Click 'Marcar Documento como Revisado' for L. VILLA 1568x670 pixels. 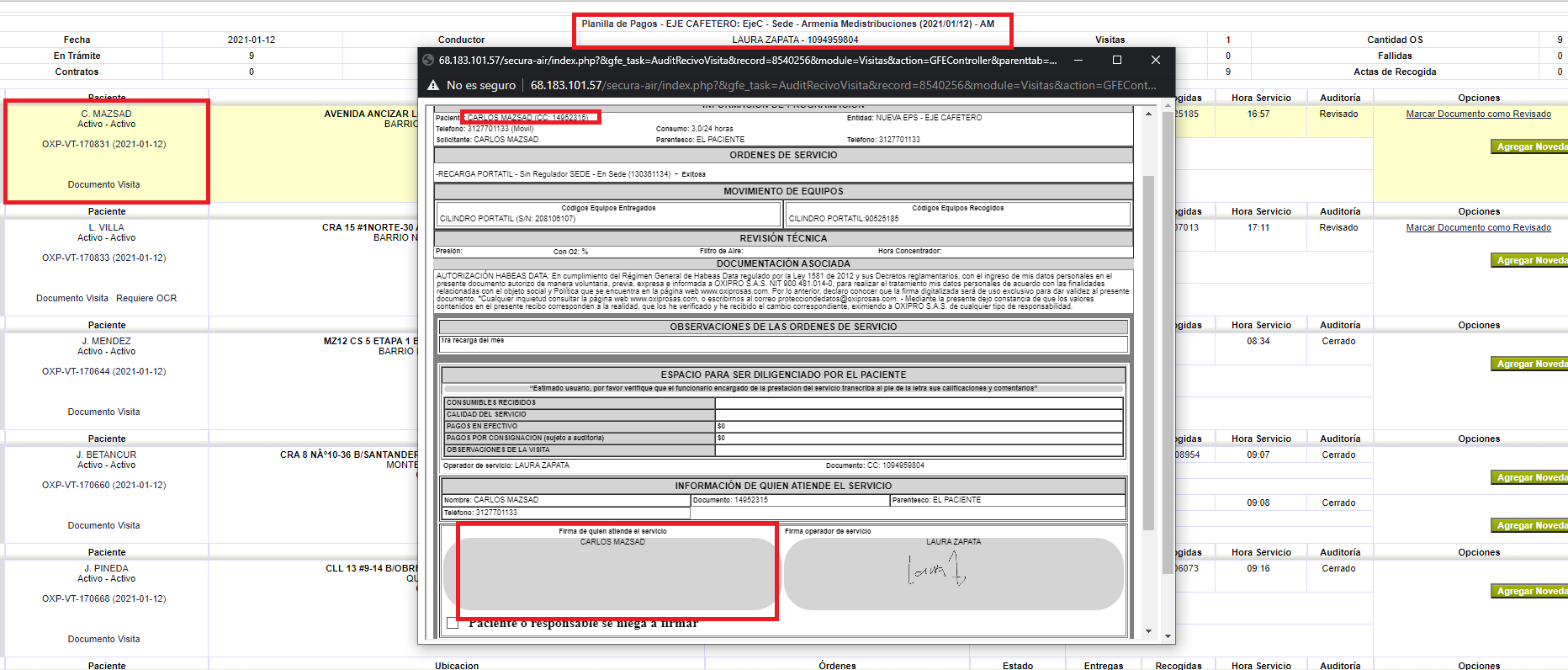pyautogui.click(x=1478, y=228)
